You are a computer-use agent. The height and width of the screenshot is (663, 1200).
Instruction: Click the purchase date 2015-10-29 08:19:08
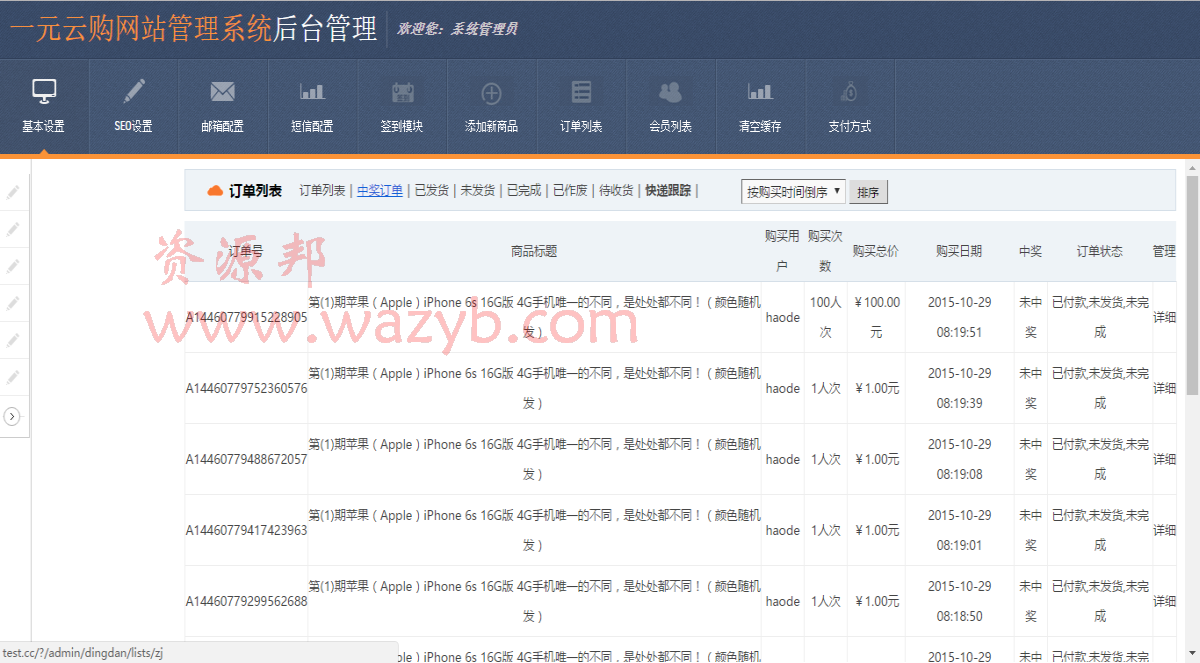pyautogui.click(x=960, y=459)
